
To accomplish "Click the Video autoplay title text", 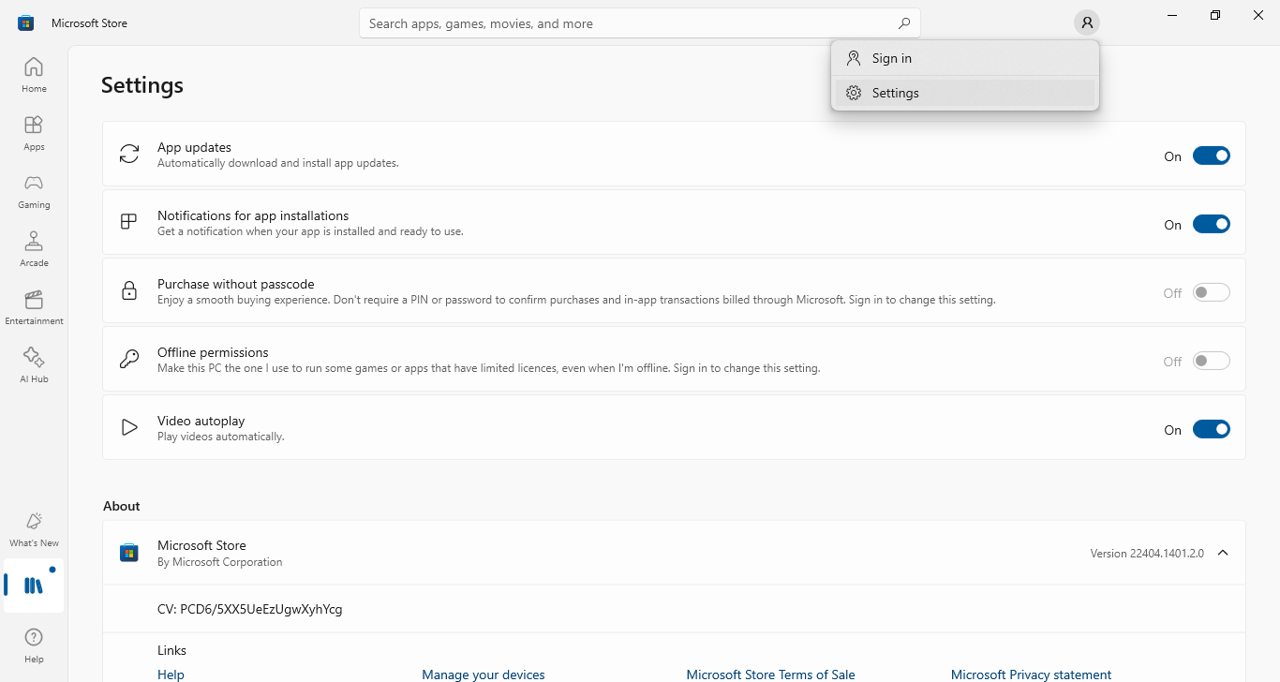I will 201,420.
